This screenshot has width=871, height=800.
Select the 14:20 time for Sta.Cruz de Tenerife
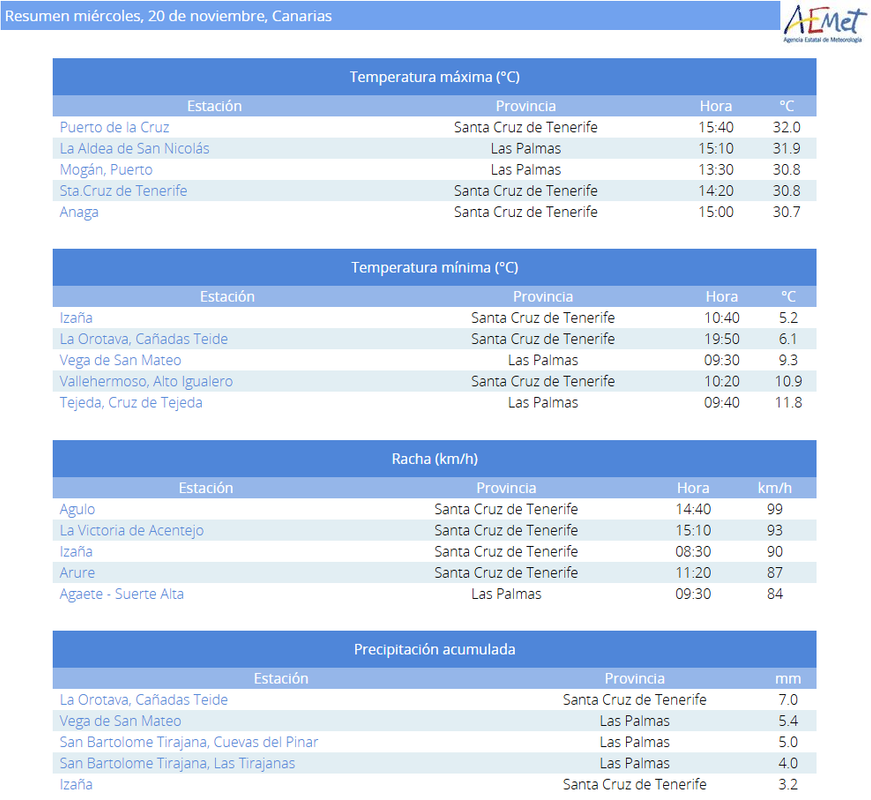(x=715, y=191)
